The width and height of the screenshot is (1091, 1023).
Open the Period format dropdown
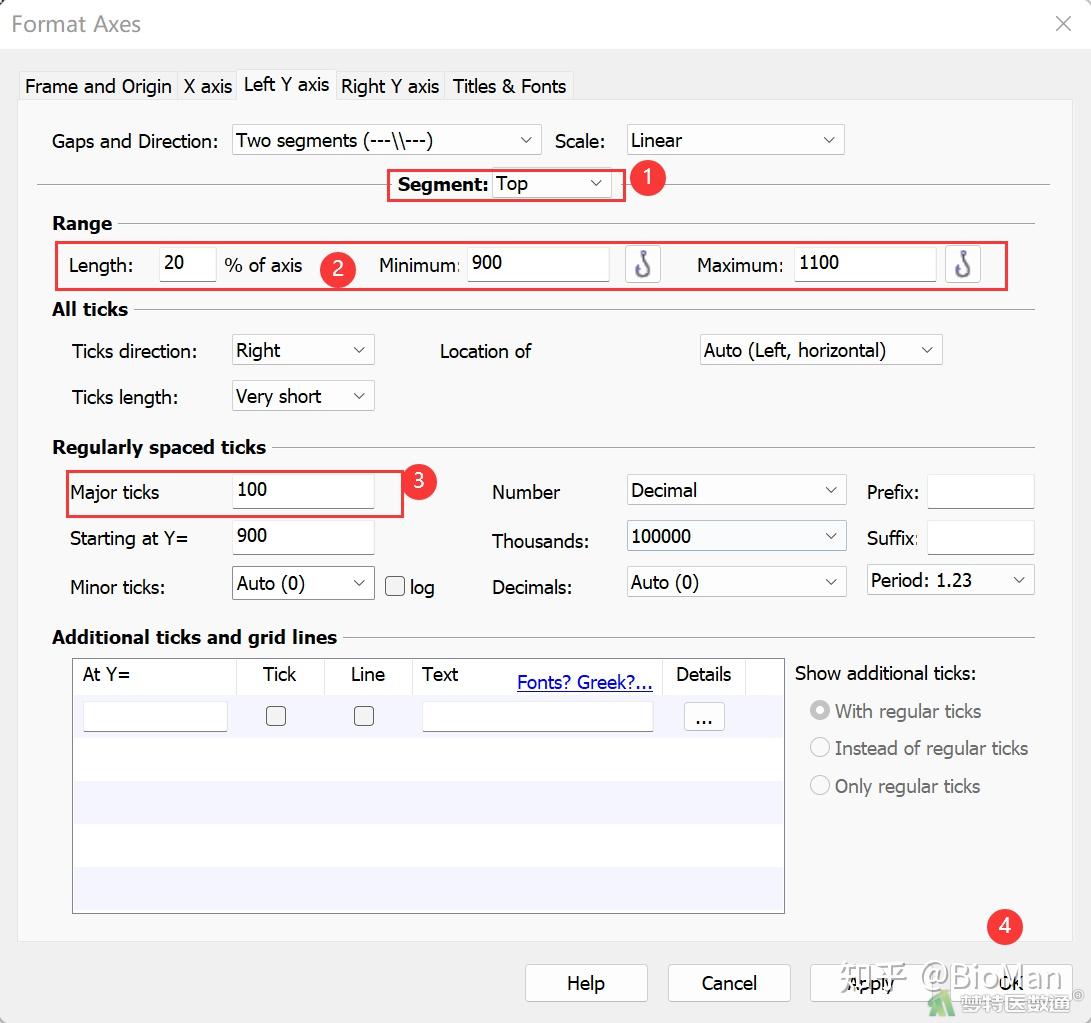[x=949, y=581]
